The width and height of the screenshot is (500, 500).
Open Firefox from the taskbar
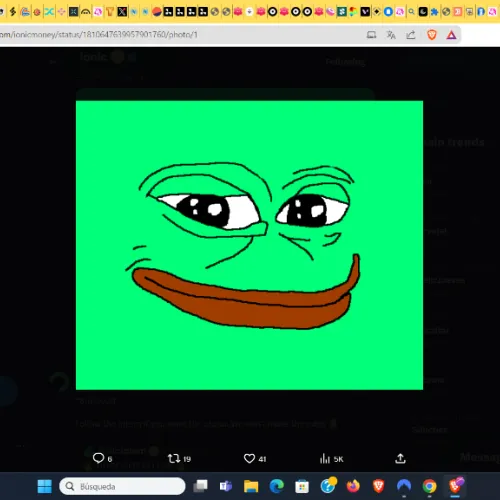coord(353,486)
